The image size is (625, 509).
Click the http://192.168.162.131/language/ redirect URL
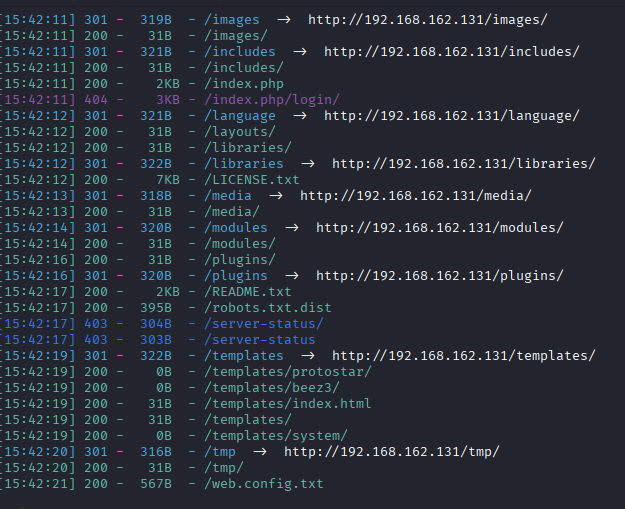452,116
